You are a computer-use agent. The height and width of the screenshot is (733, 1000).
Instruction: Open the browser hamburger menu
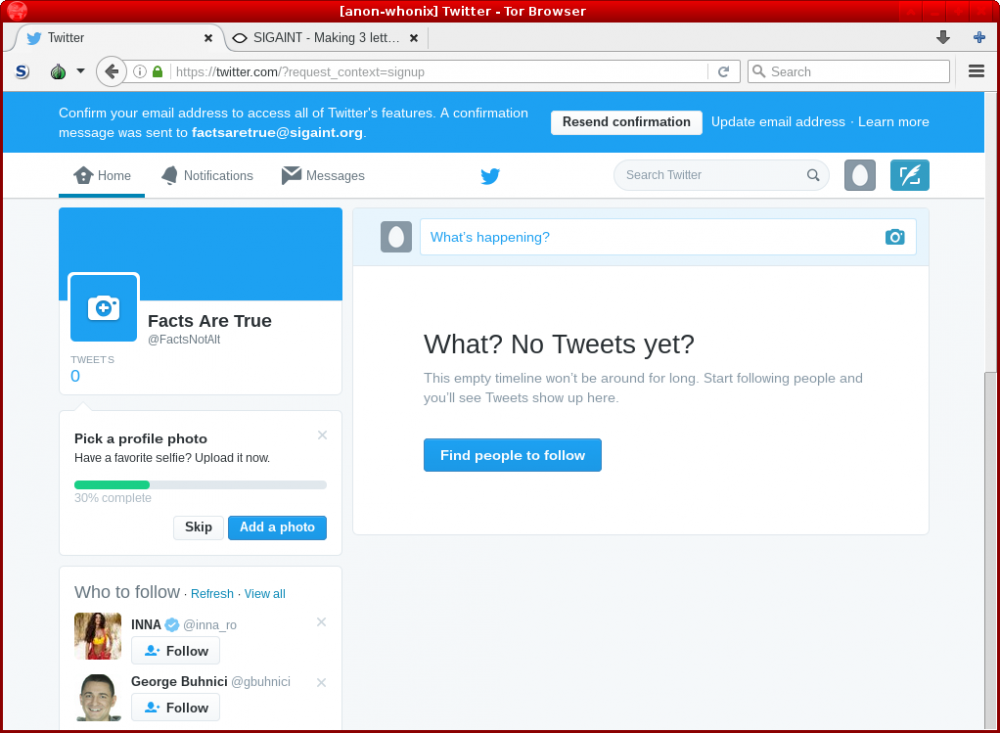(x=976, y=71)
